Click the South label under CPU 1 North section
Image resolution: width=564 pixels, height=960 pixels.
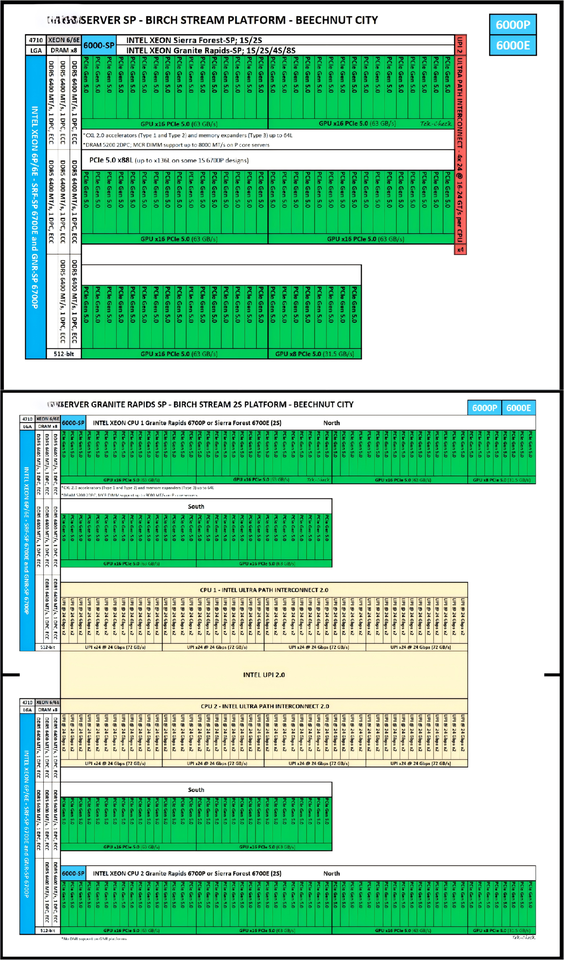click(x=197, y=506)
